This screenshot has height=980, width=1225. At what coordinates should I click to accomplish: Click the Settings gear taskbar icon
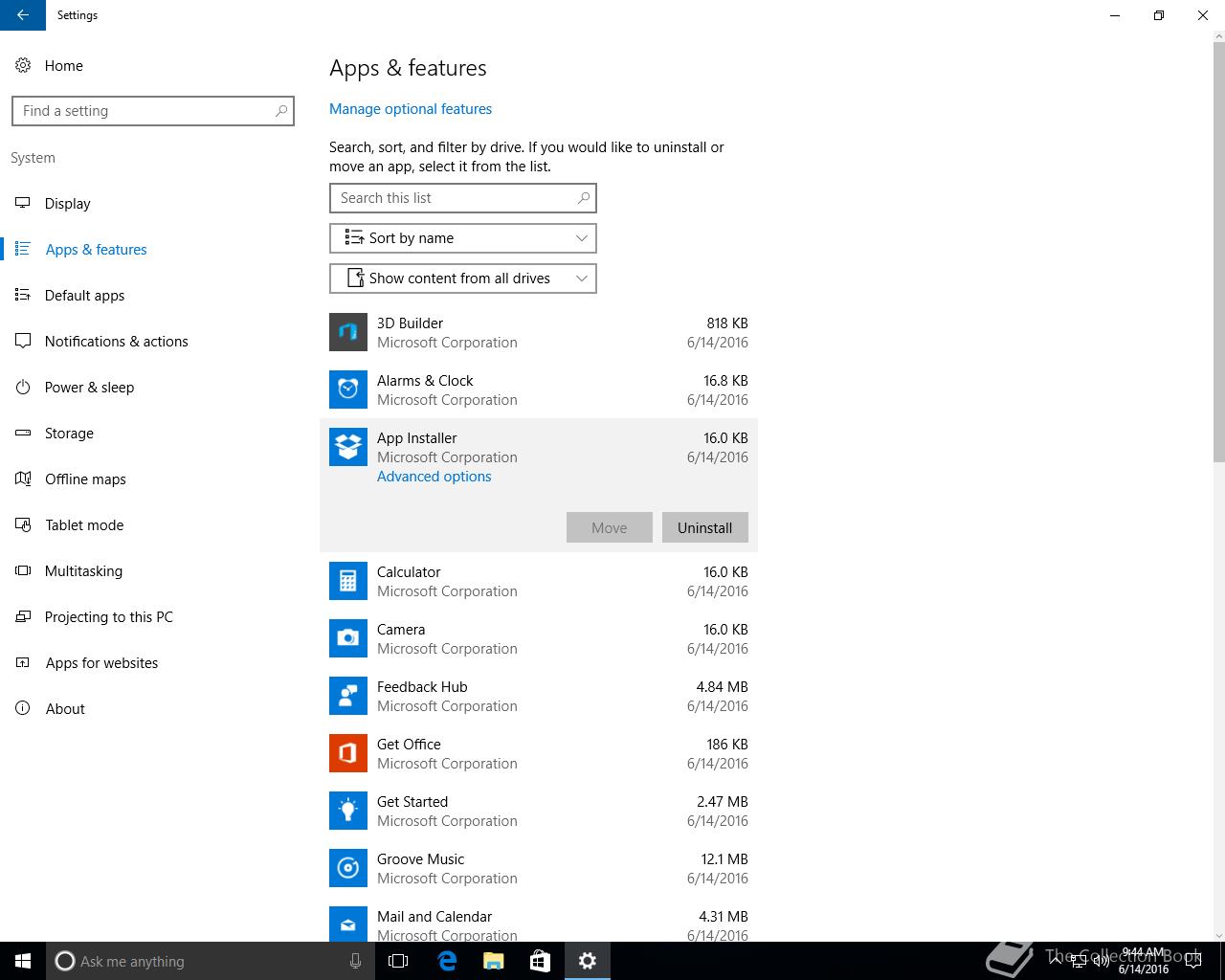coord(588,961)
